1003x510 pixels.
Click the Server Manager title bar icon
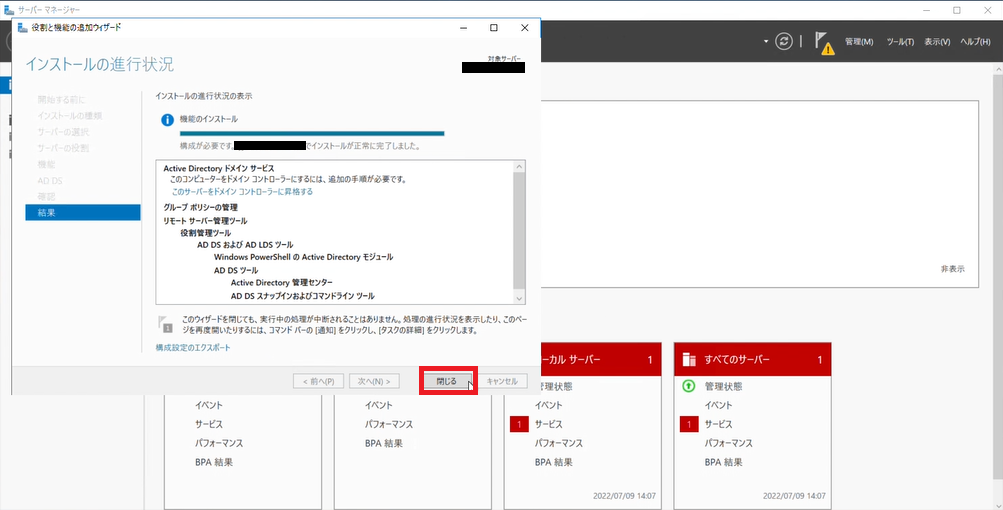[x=9, y=10]
